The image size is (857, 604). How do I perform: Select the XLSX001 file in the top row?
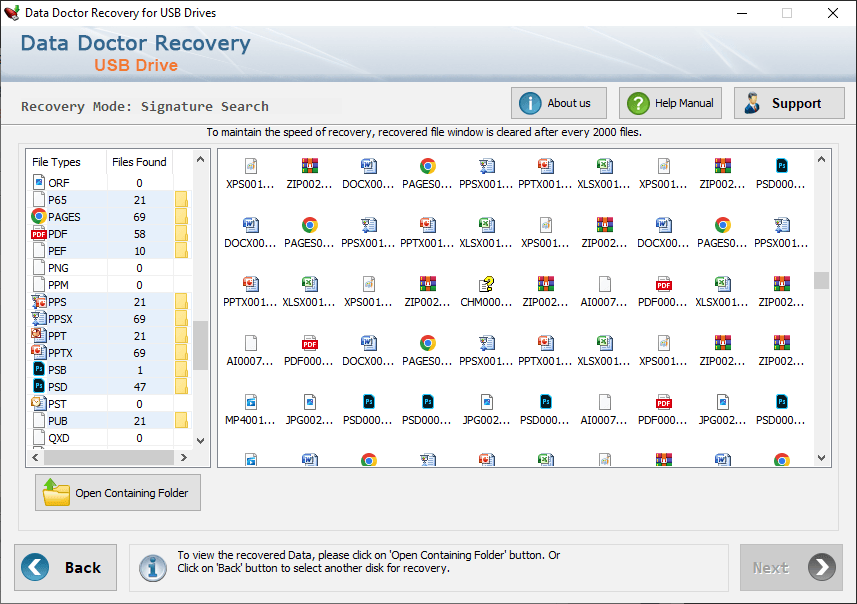click(604, 174)
